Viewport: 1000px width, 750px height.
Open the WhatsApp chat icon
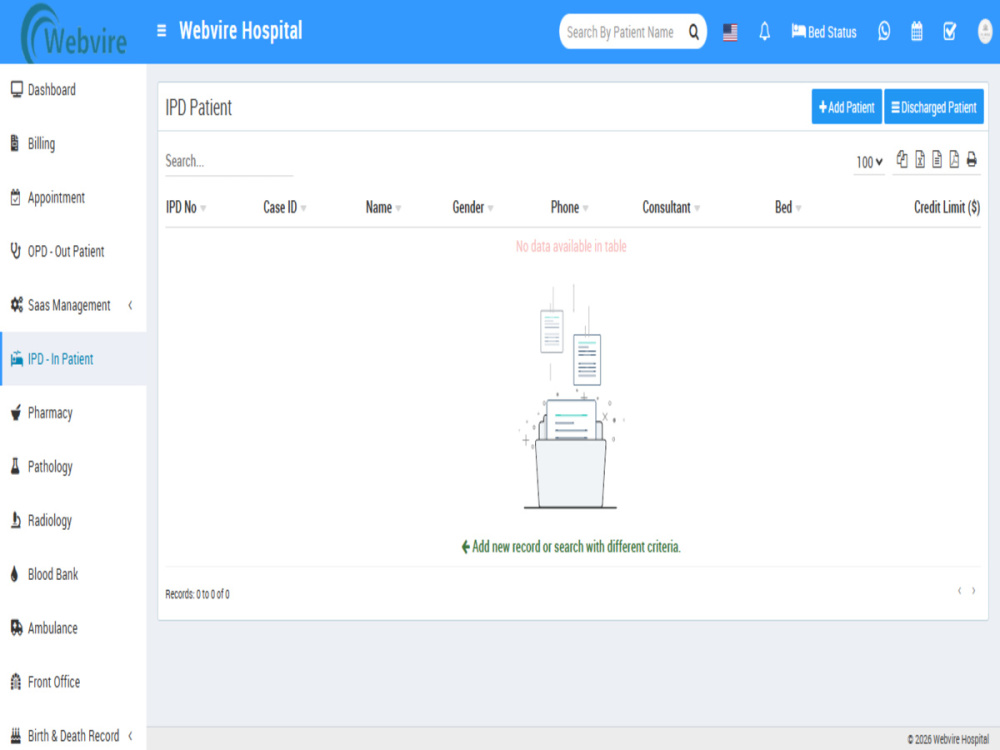click(x=884, y=31)
